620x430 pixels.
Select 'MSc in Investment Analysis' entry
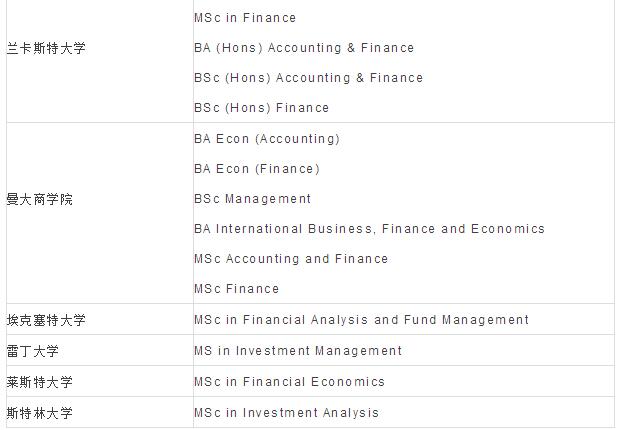(x=287, y=413)
